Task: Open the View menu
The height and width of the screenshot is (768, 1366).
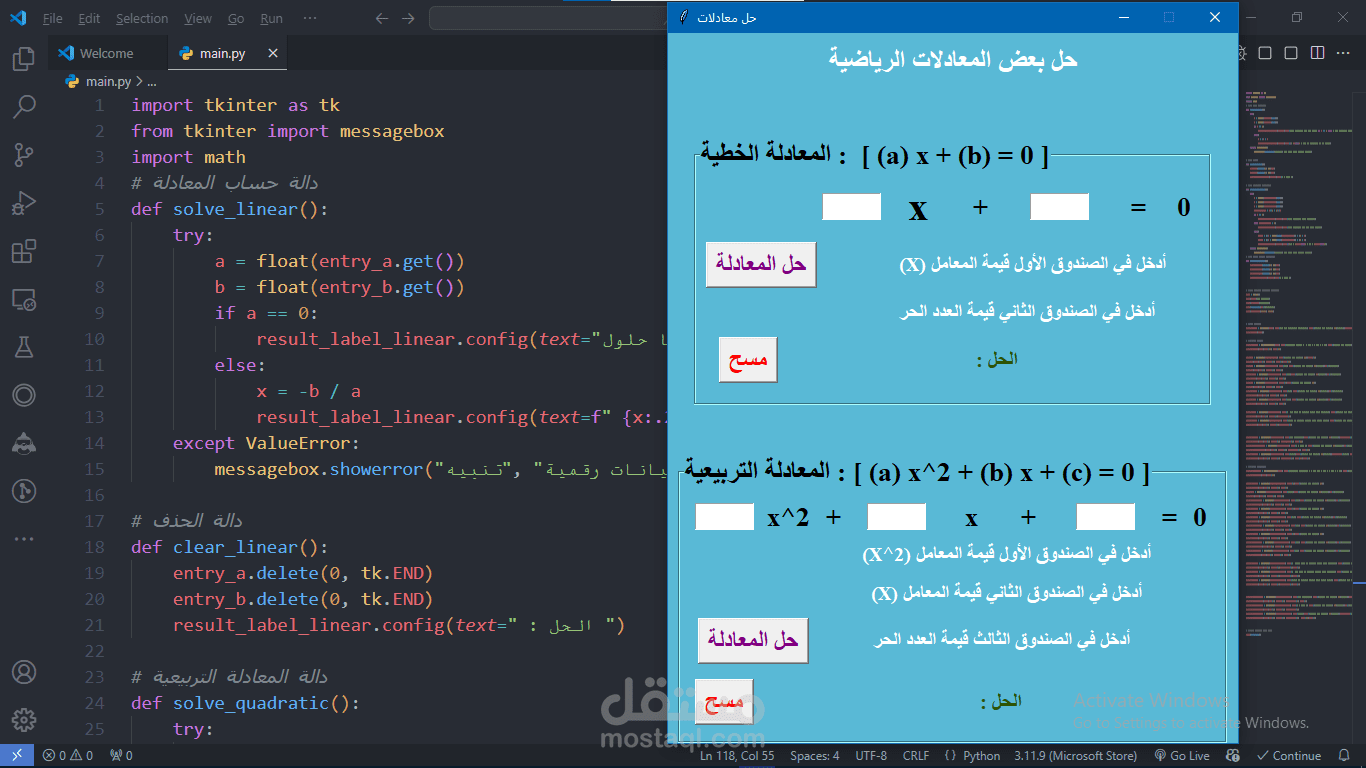Action: [x=198, y=18]
